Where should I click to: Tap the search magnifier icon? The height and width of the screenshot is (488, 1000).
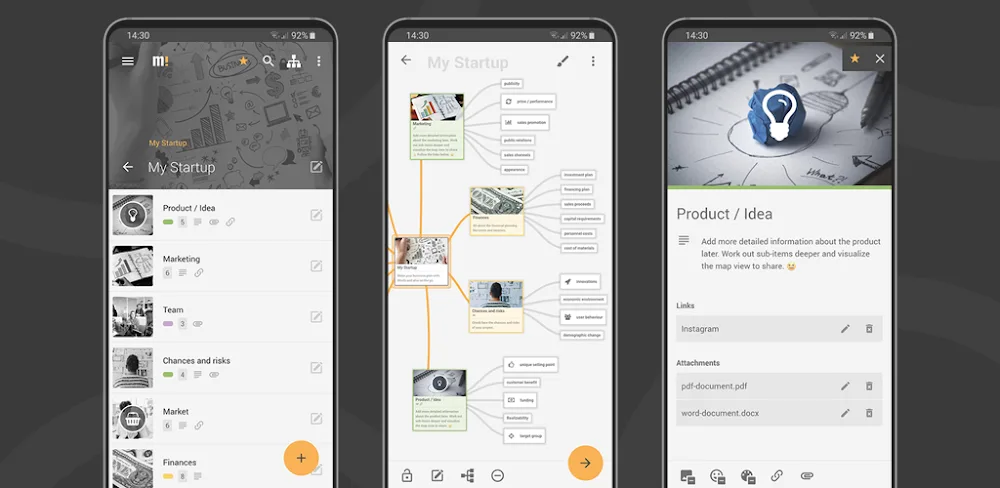[x=268, y=61]
